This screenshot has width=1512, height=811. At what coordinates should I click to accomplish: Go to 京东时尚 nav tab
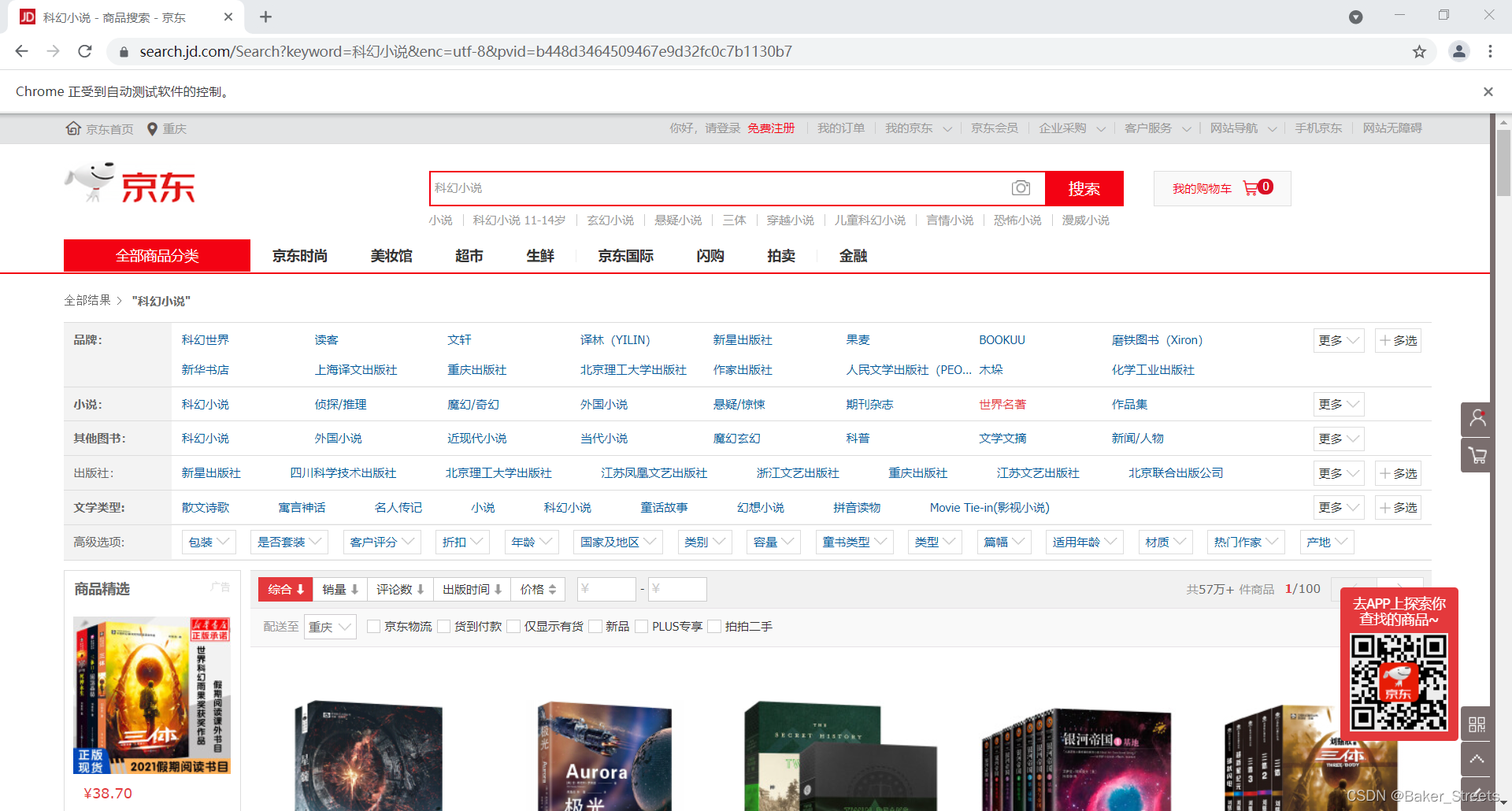[300, 256]
